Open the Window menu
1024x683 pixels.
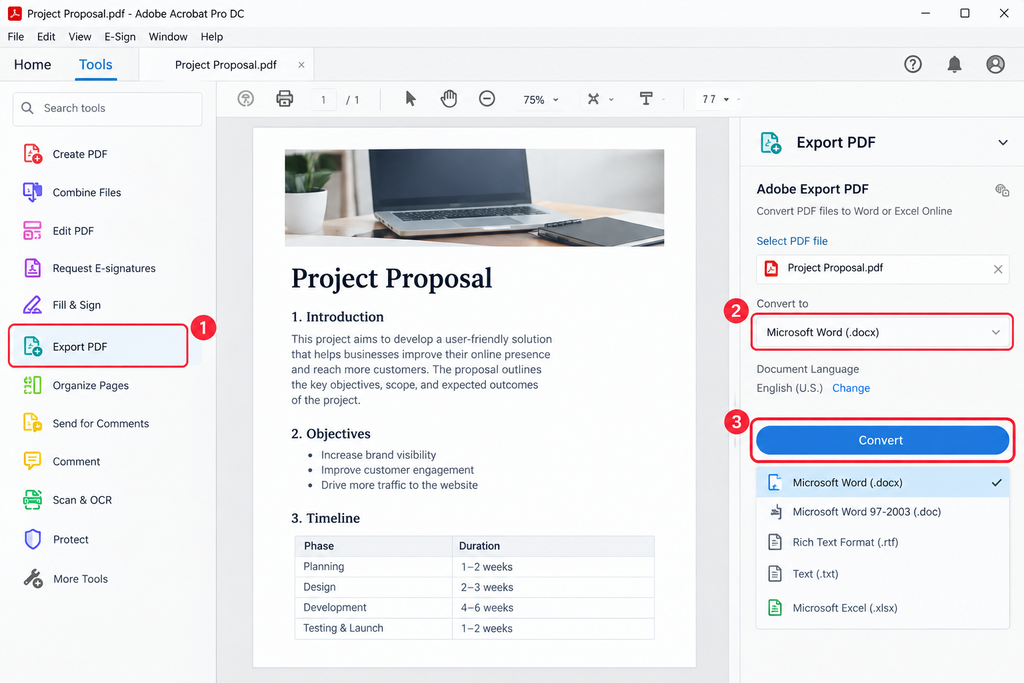[168, 37]
